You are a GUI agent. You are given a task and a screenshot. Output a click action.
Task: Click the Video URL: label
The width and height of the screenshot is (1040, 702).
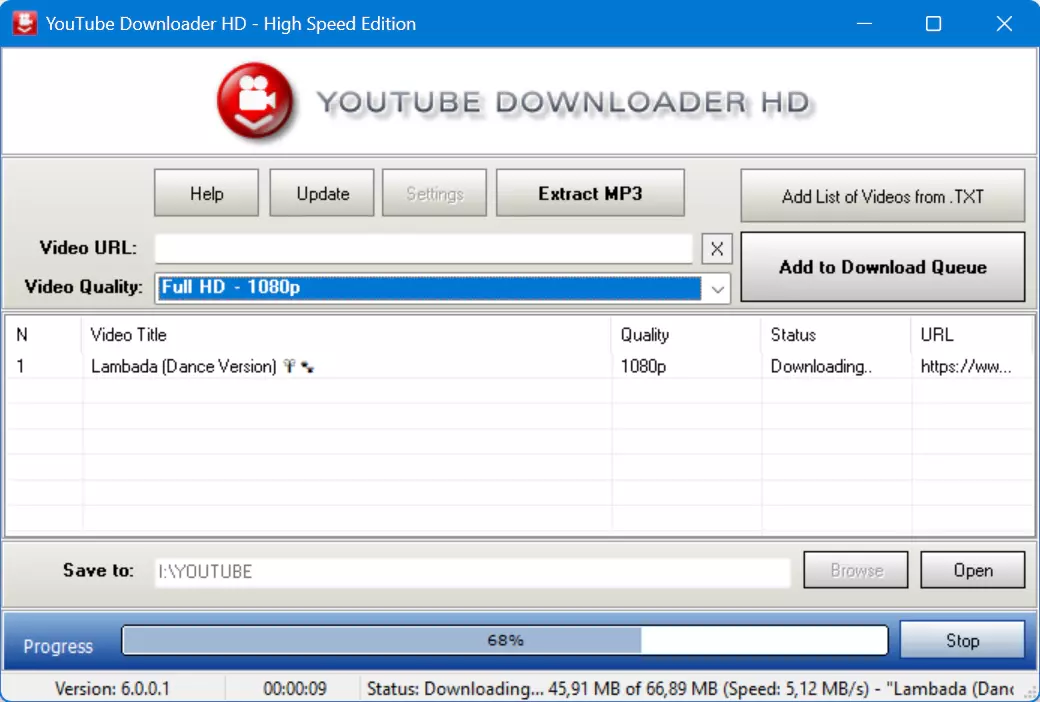coord(88,248)
